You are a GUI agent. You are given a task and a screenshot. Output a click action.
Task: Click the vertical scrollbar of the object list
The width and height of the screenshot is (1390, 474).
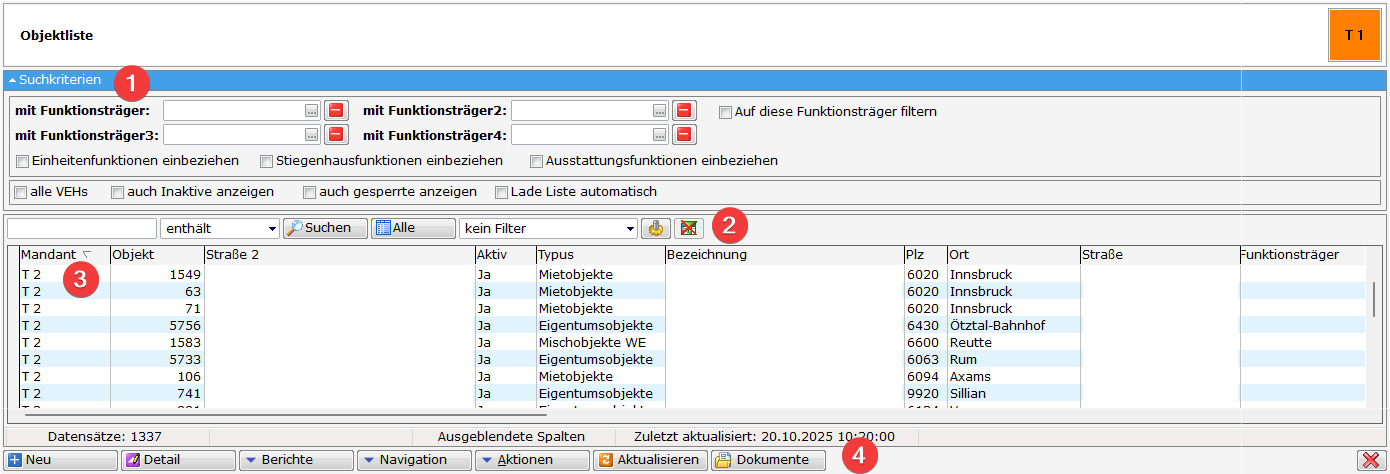[x=1374, y=300]
